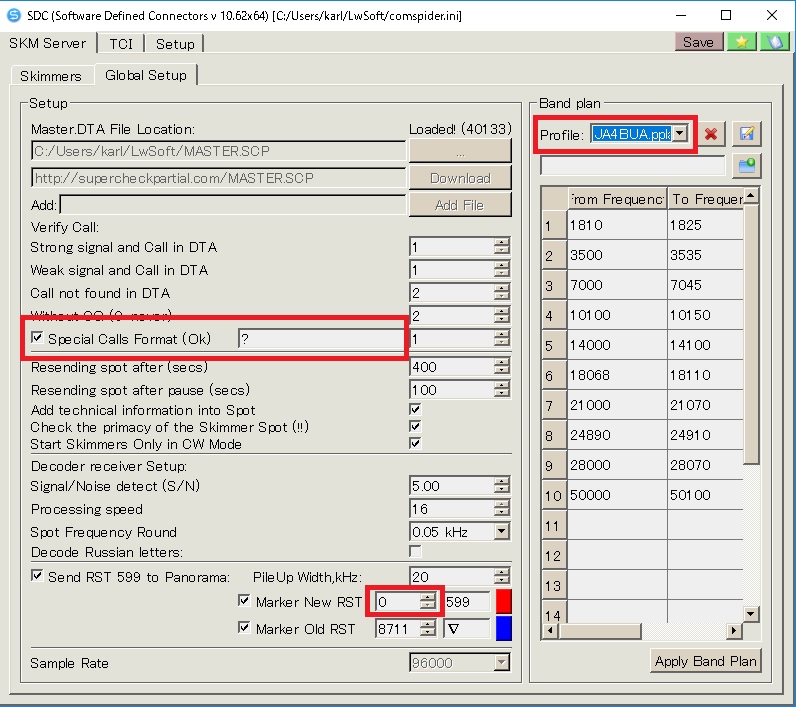This screenshot has height=707, width=796.
Task: Toggle Send RST 599 to Panorama checkbox
Action: pos(37,576)
